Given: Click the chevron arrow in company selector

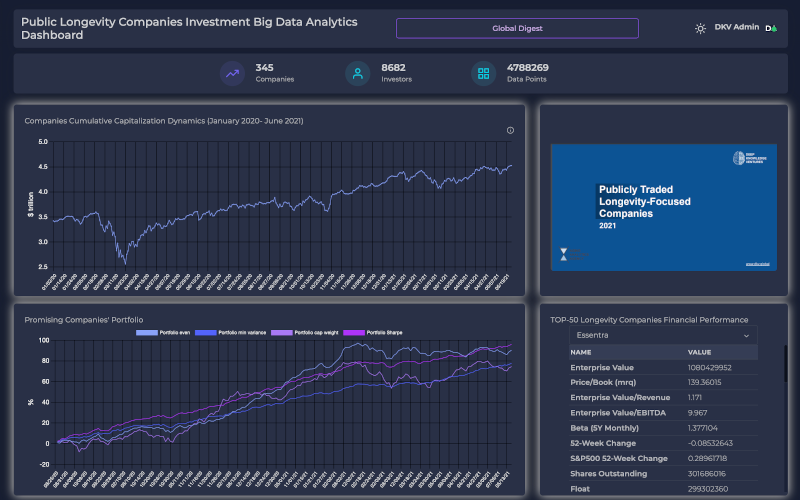Looking at the screenshot, I should tap(747, 336).
